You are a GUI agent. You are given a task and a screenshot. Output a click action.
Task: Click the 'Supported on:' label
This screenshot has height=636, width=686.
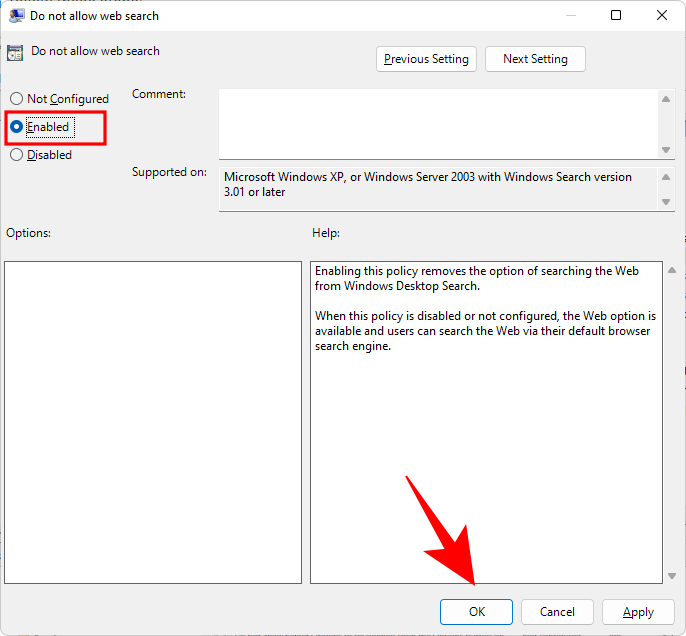[x=169, y=172]
